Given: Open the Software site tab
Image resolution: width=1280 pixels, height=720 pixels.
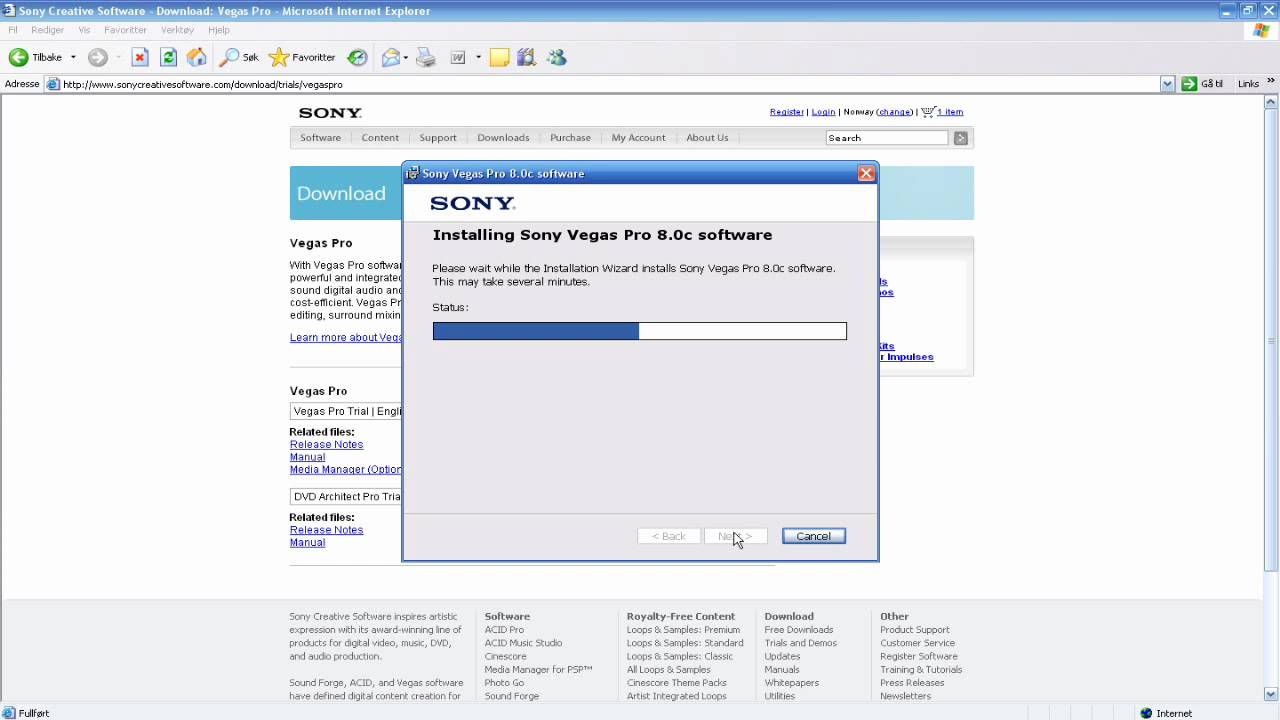Looking at the screenshot, I should coord(320,138).
